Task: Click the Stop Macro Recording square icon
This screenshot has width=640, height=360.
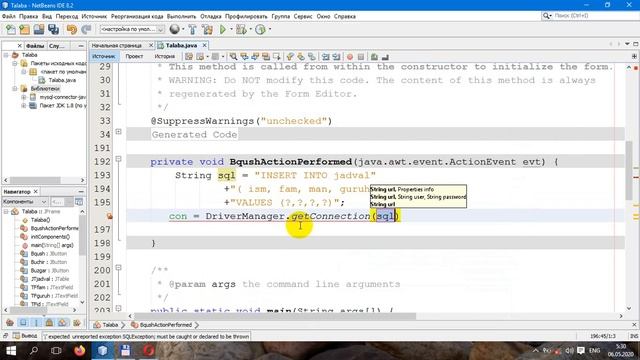Action: pyautogui.click(x=361, y=57)
